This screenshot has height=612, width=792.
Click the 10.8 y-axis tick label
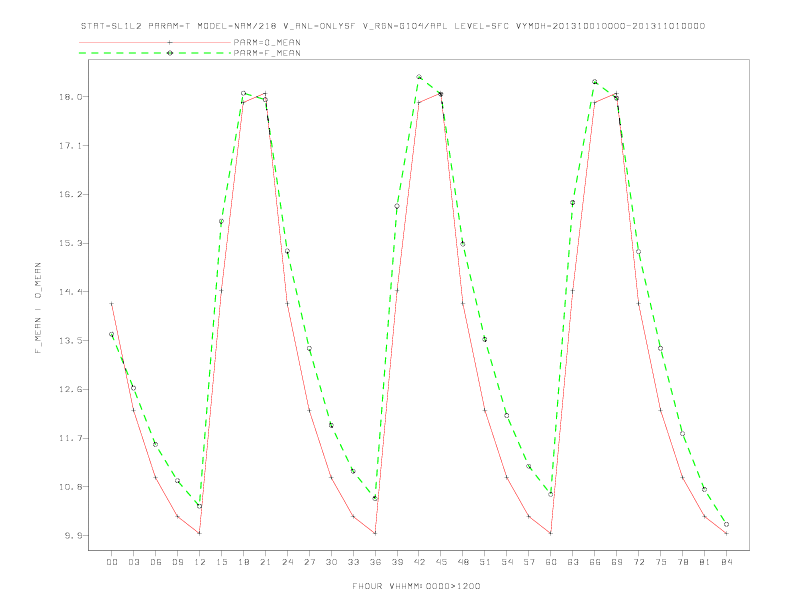coord(71,487)
